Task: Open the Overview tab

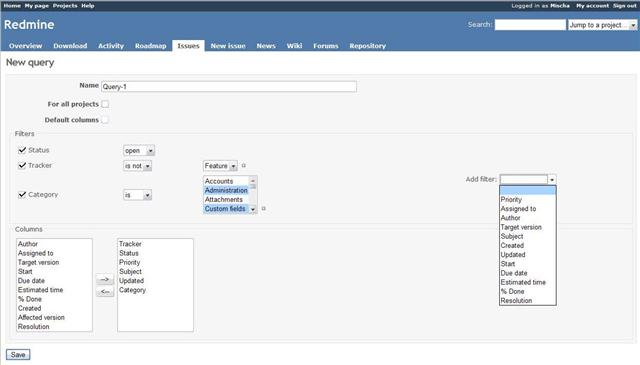Action: tap(26, 46)
